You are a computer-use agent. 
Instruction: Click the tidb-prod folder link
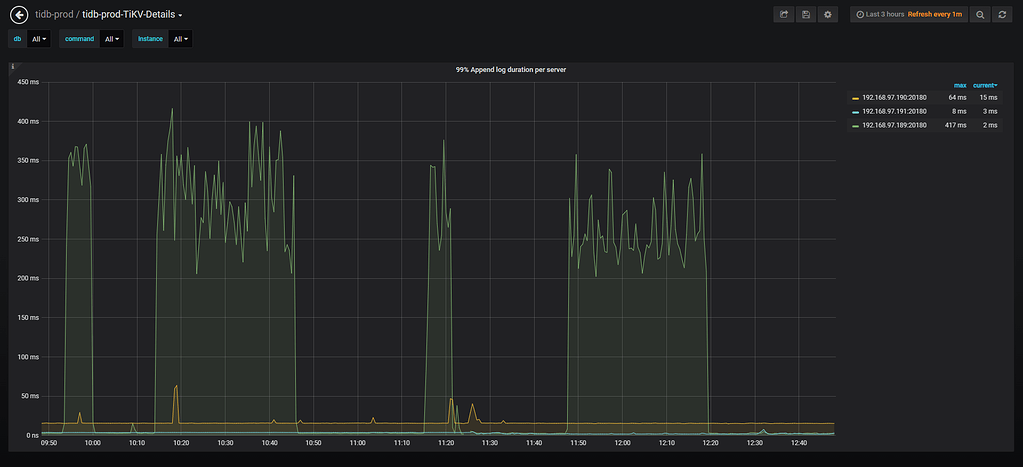[x=54, y=14]
